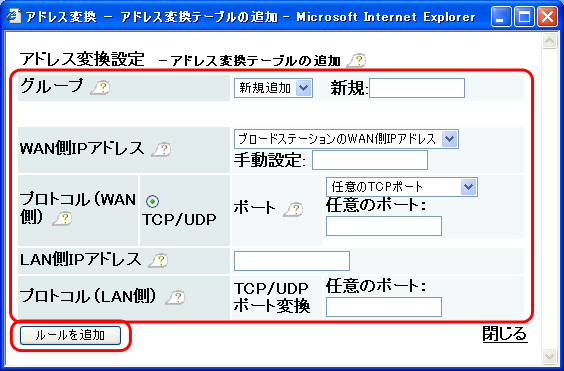Screen dimensions: 564x371
Task: Click LAN-side 任意のポート input under ポート変換
Action: pyautogui.click(x=384, y=307)
